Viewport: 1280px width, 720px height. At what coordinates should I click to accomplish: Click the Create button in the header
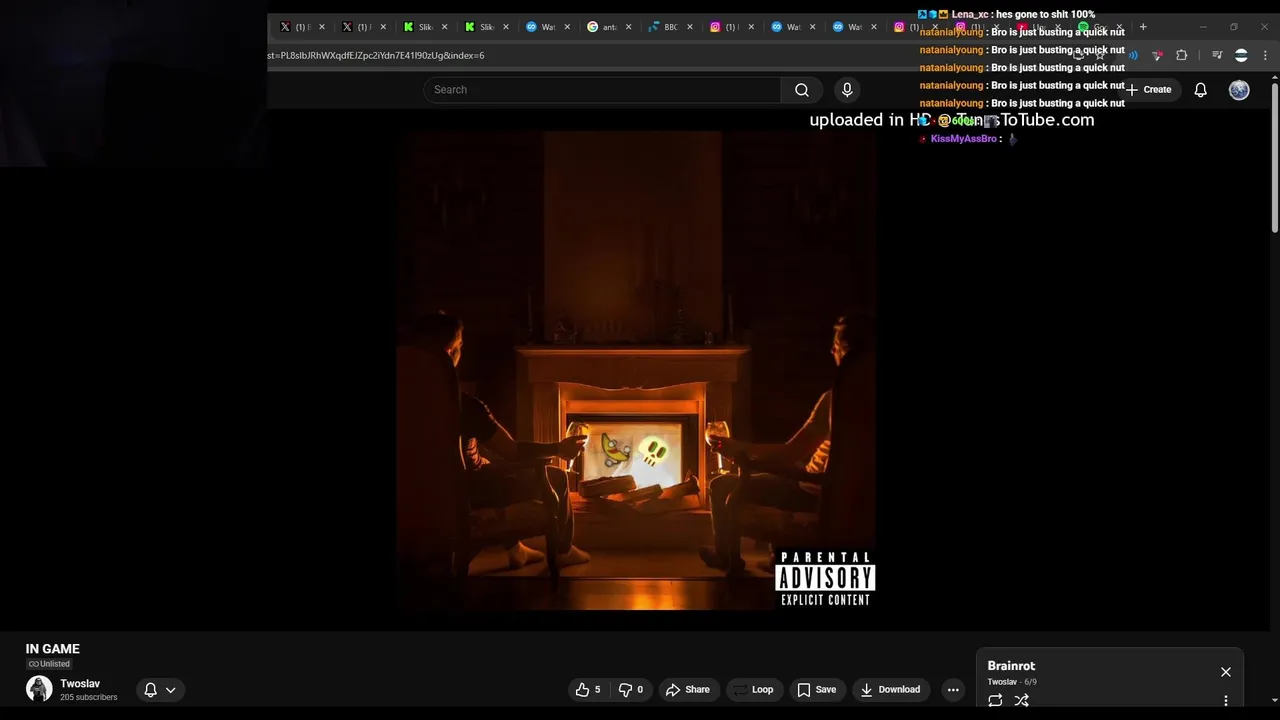coord(1148,90)
